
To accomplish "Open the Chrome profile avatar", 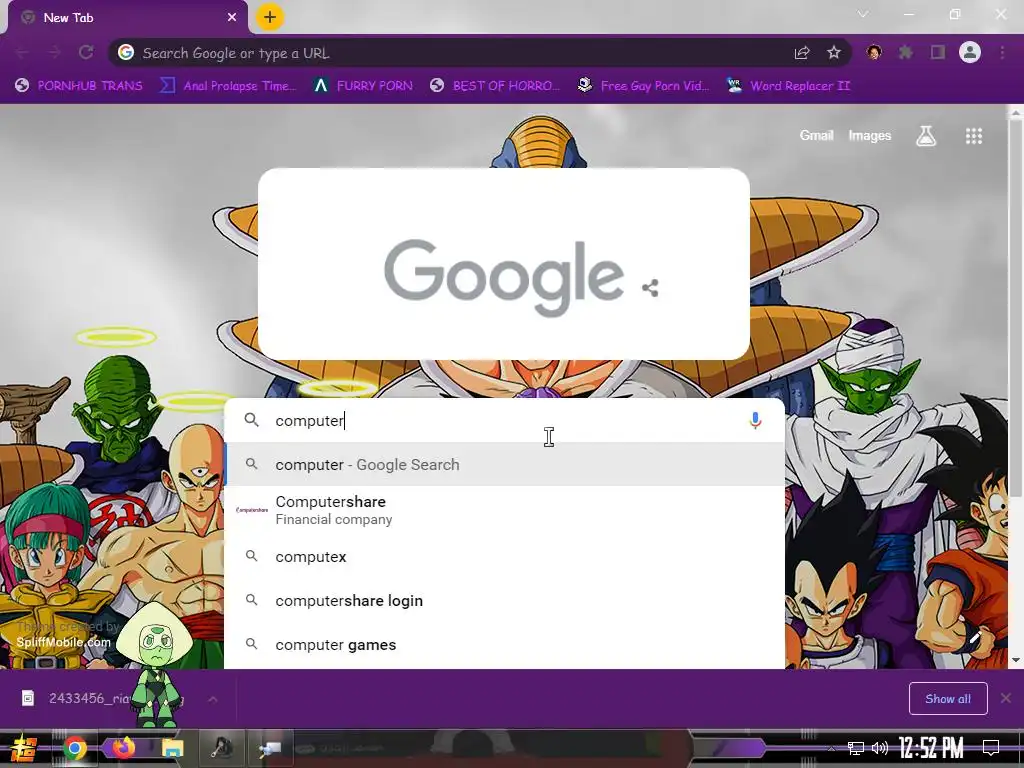I will click(970, 52).
